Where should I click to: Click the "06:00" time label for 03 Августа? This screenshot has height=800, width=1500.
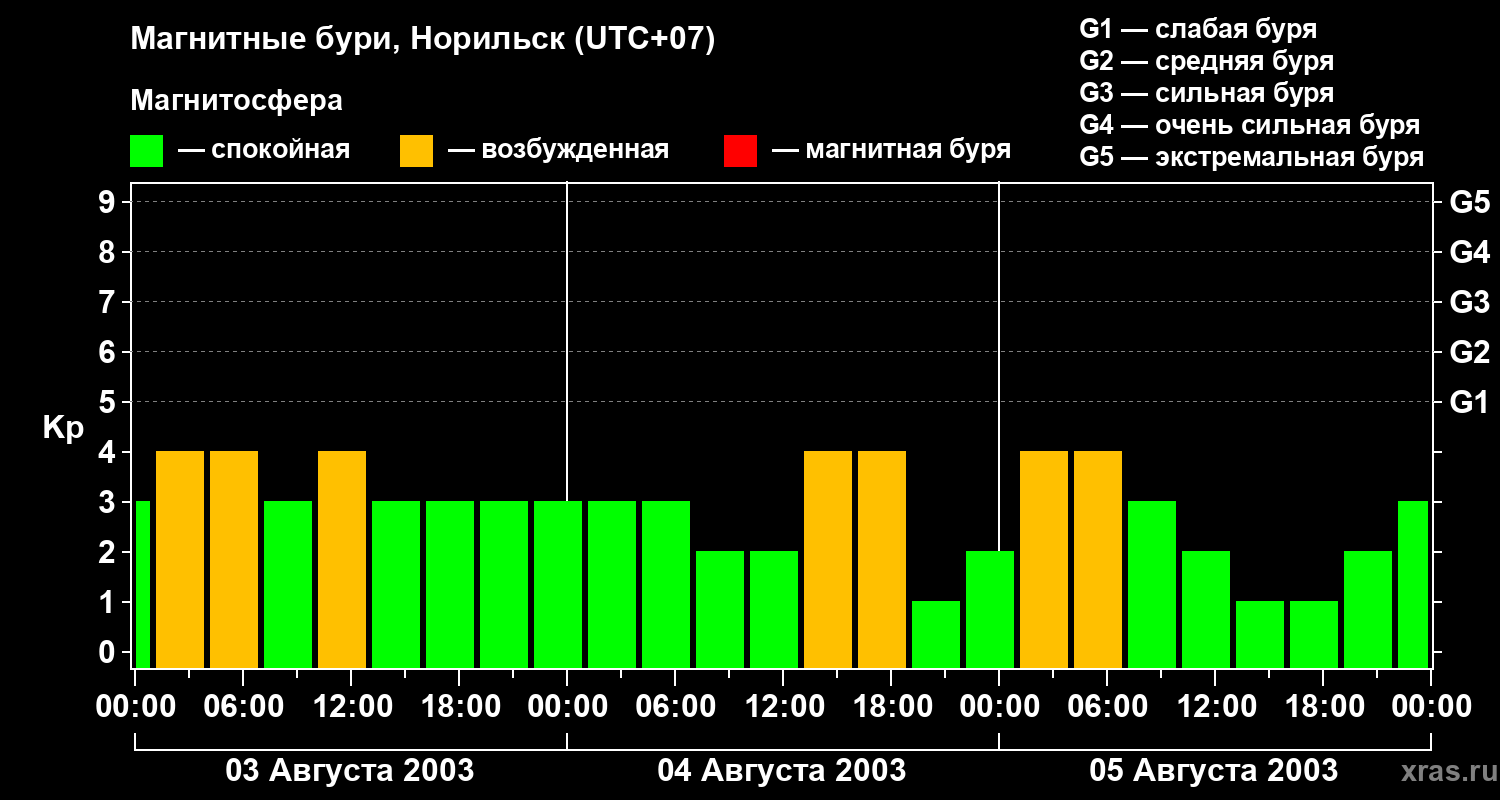(x=243, y=707)
